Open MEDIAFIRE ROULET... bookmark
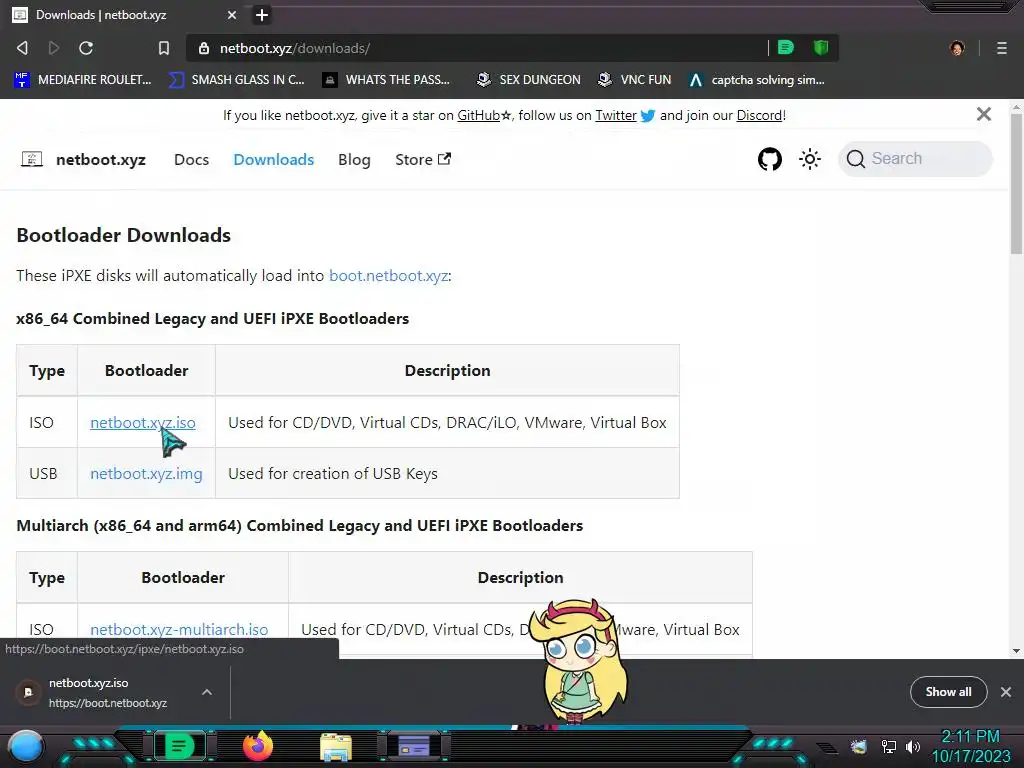1024x768 pixels. coord(82,80)
